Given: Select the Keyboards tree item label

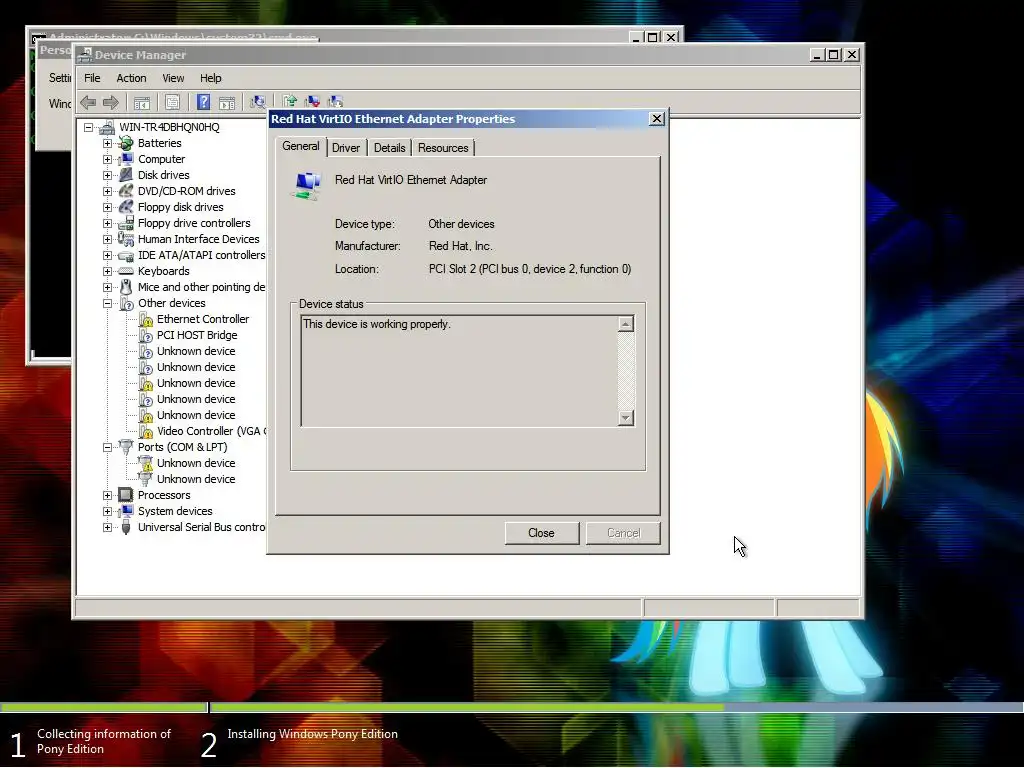Looking at the screenshot, I should tap(163, 271).
